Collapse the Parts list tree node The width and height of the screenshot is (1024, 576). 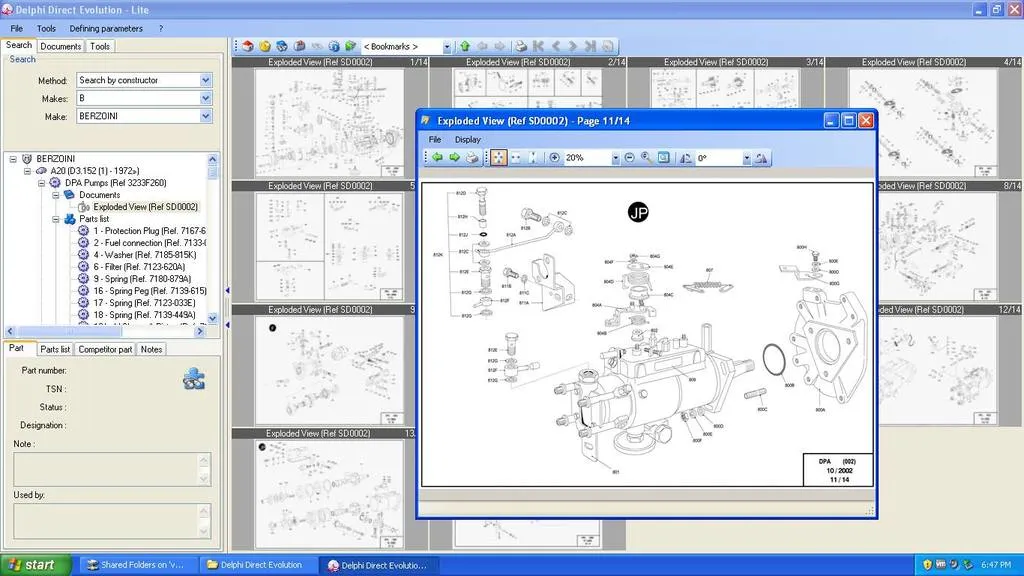tap(56, 219)
